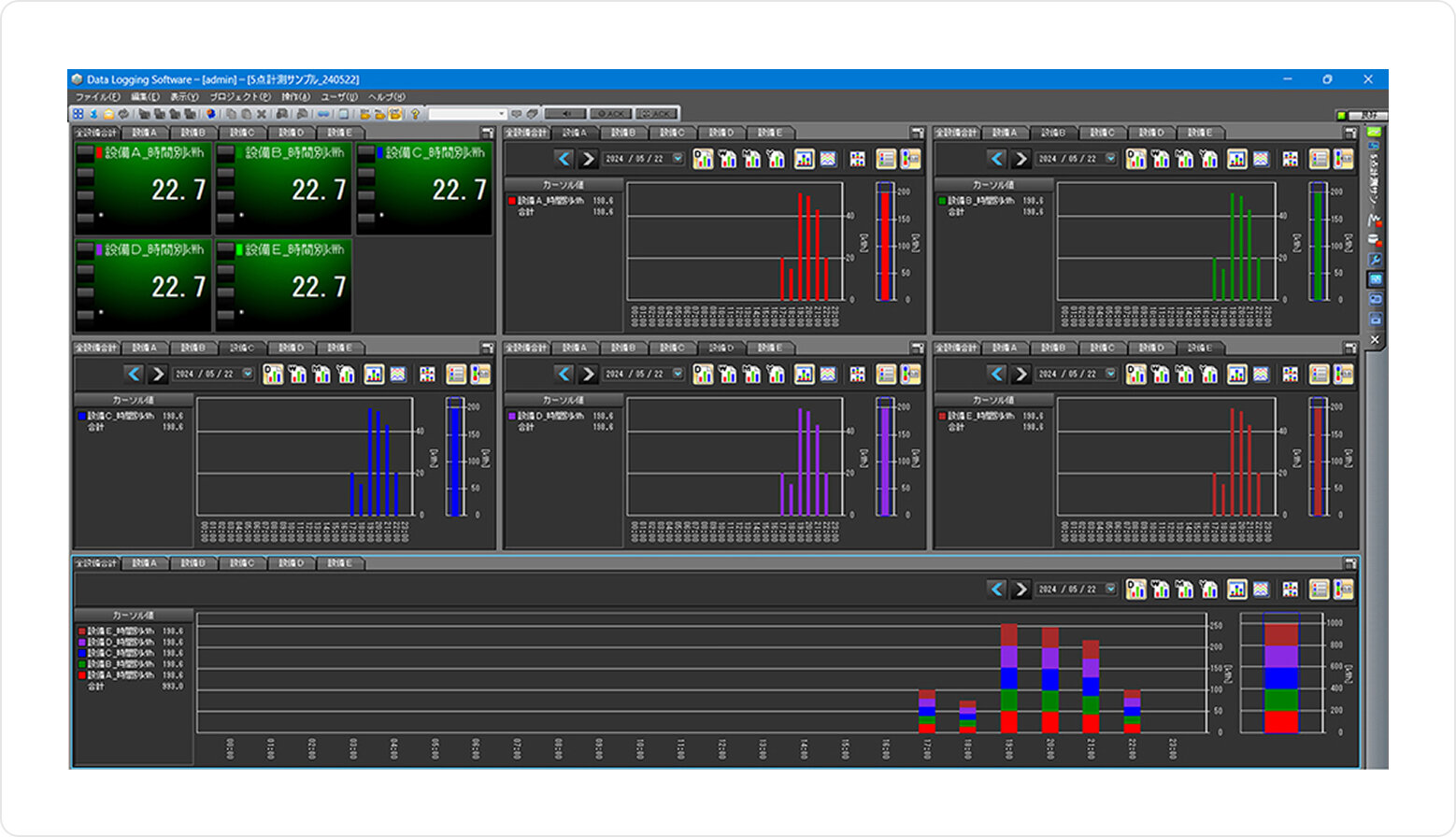Toggle total bar gauge display in 設備B panel
The width and height of the screenshot is (1456, 837).
pyautogui.click(x=1343, y=159)
